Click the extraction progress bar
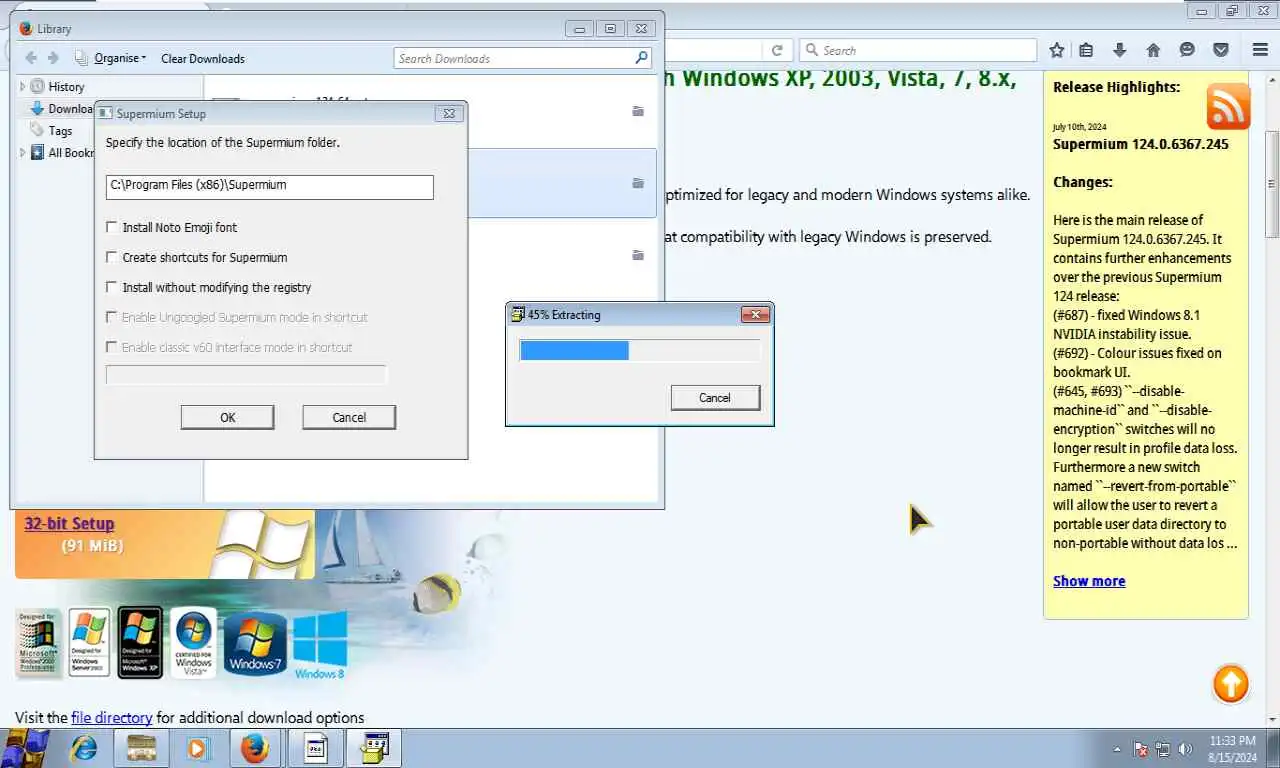The height and width of the screenshot is (768, 1280). click(640, 350)
